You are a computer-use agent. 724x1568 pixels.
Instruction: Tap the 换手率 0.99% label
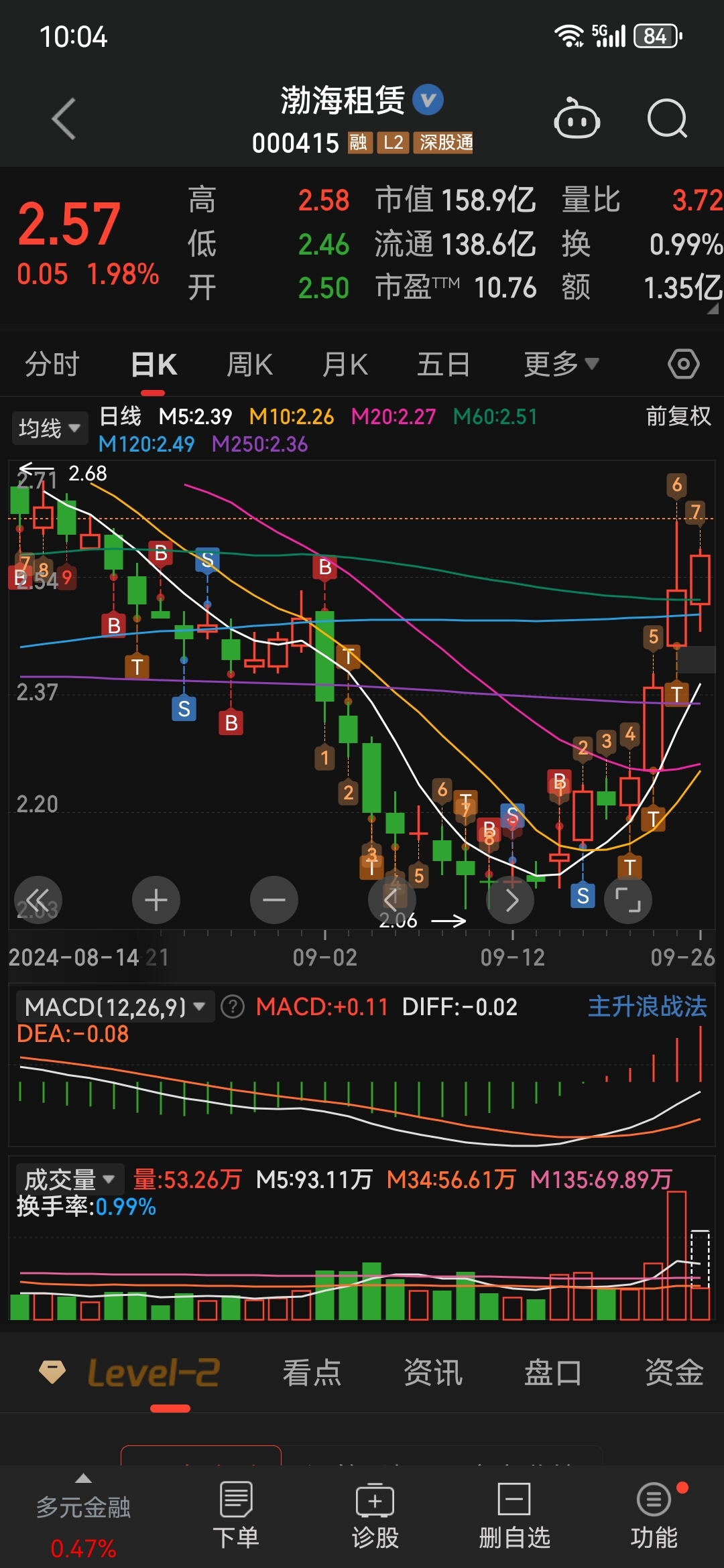pyautogui.click(x=86, y=1207)
